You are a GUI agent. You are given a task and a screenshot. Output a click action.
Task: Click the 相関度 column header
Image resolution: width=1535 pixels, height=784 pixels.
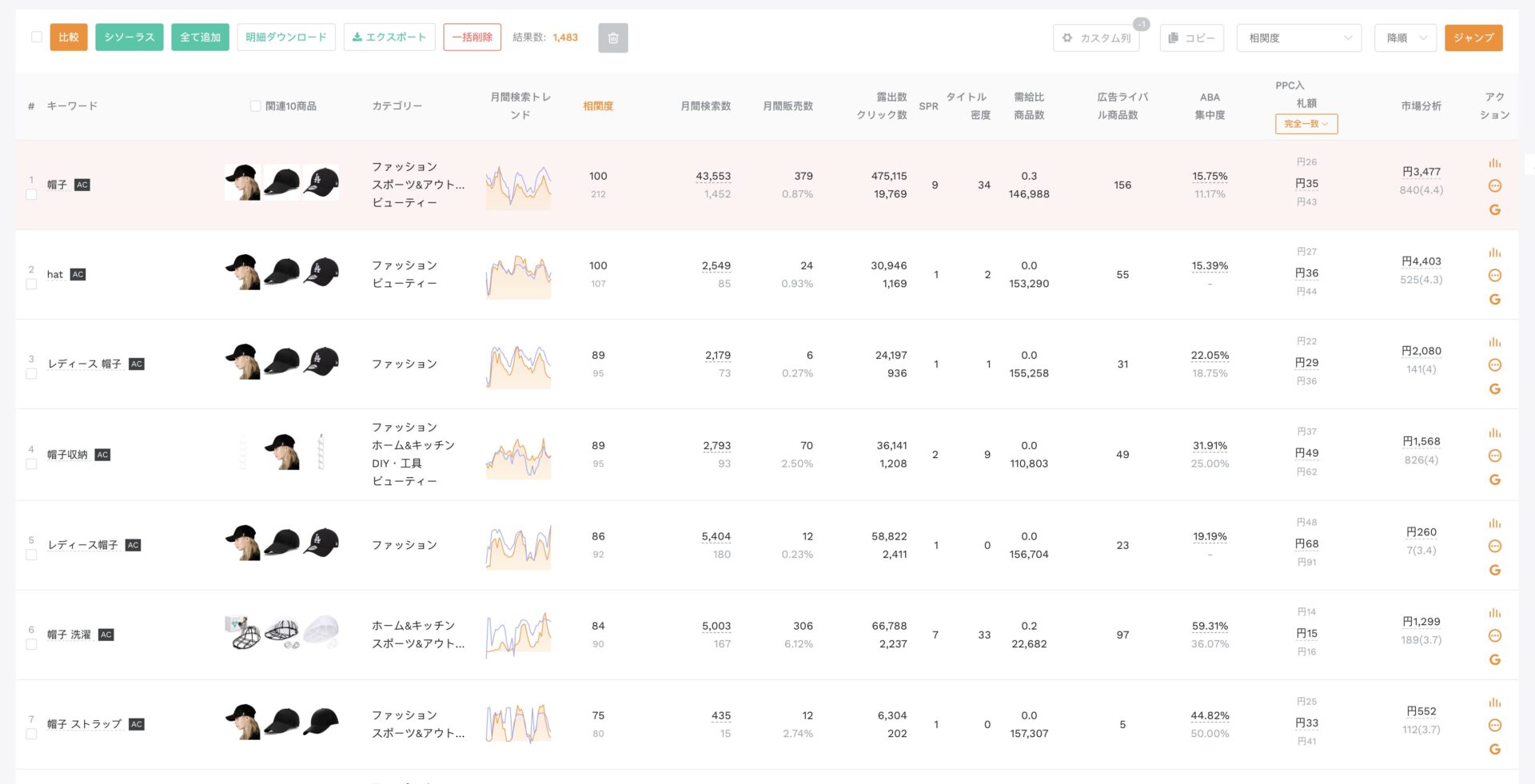click(597, 105)
